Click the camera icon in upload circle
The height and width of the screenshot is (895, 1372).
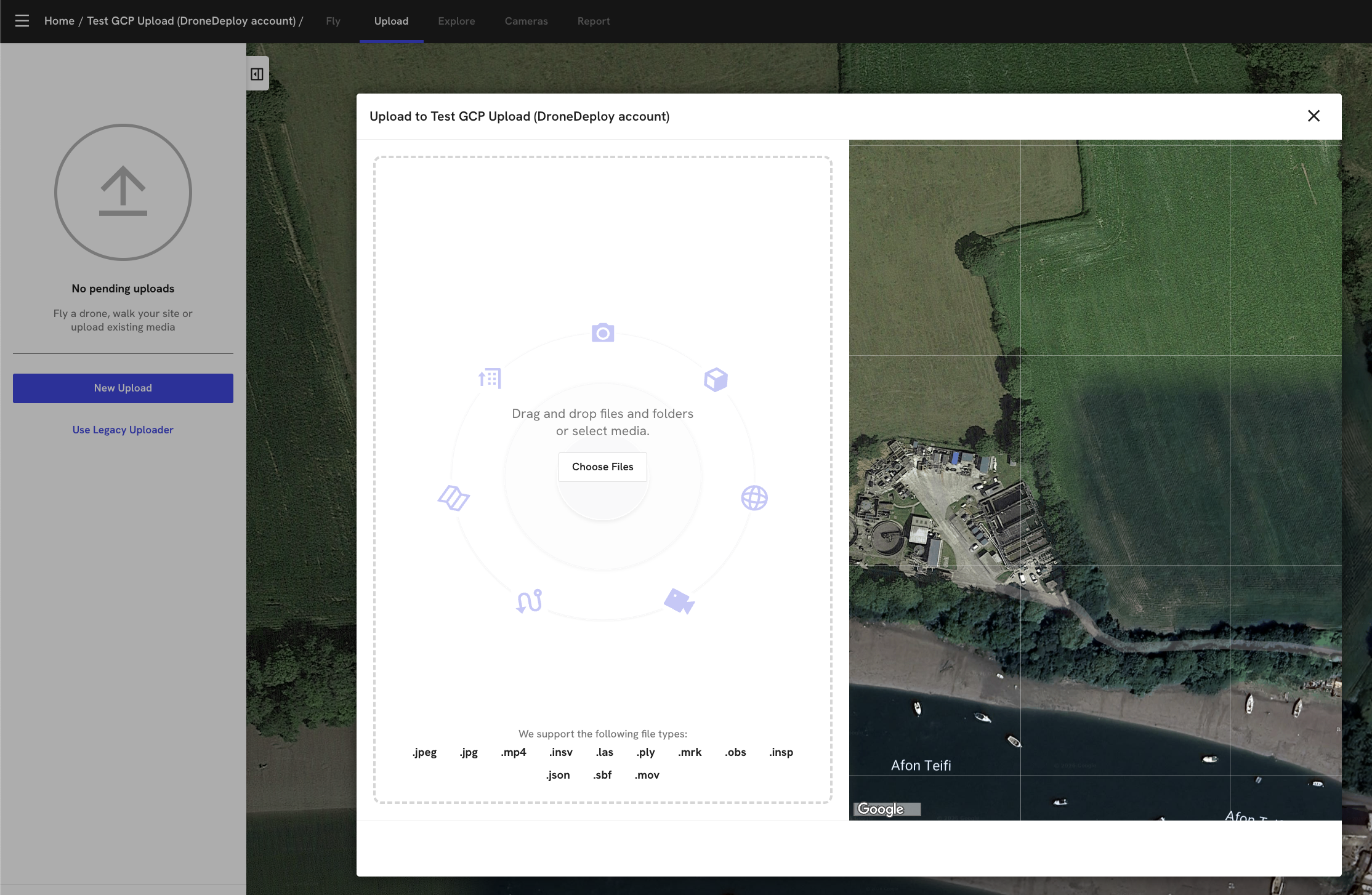pyautogui.click(x=602, y=333)
